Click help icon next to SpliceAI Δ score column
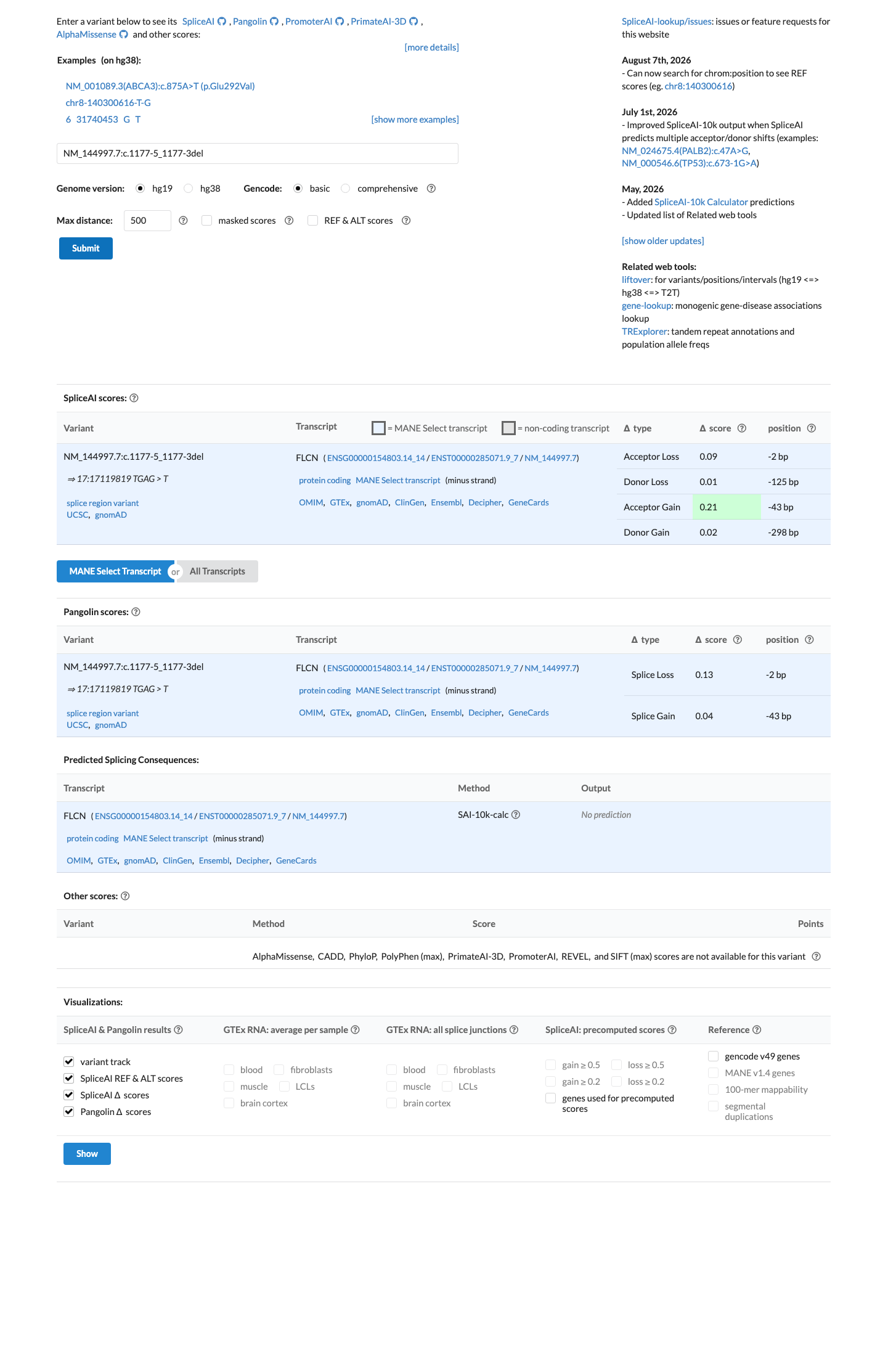The image size is (896, 1356). [x=742, y=428]
